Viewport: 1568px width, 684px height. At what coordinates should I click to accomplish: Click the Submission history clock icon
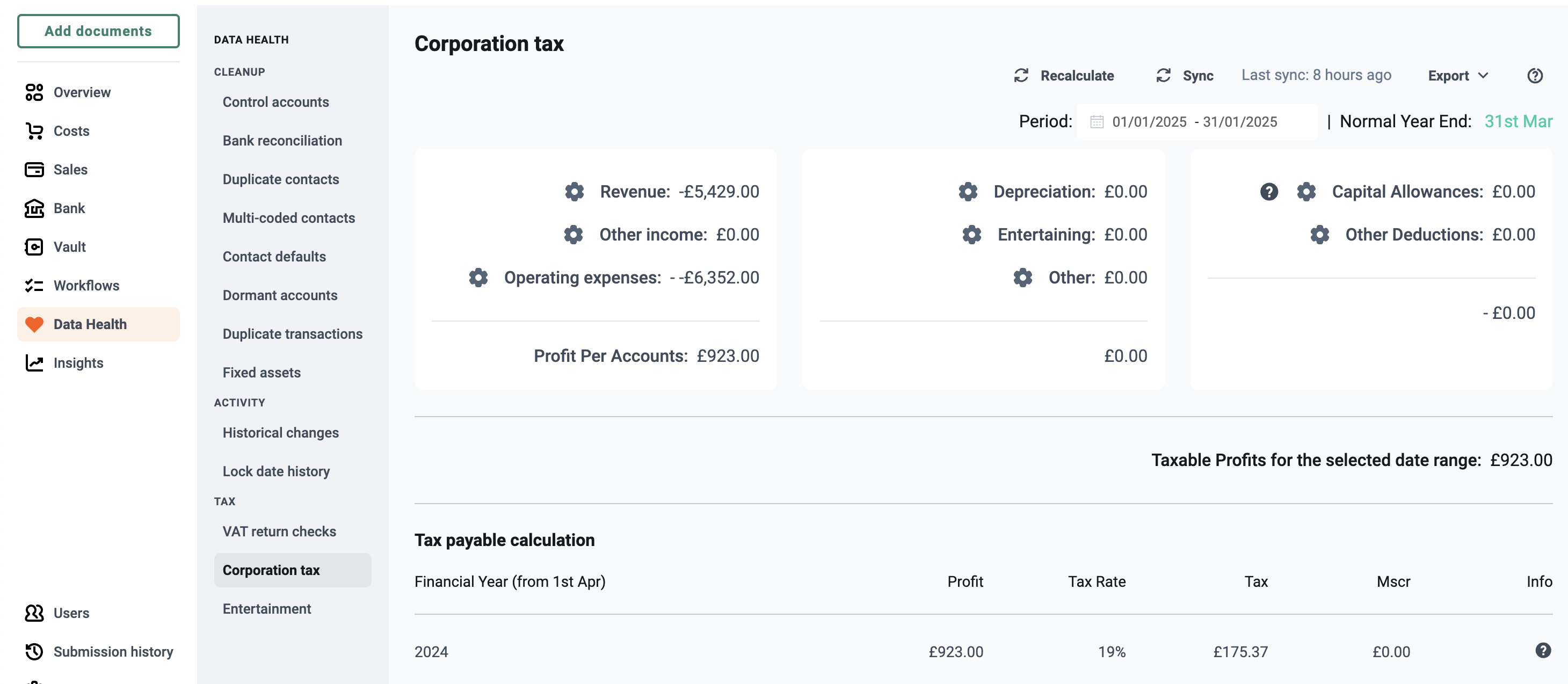[34, 651]
